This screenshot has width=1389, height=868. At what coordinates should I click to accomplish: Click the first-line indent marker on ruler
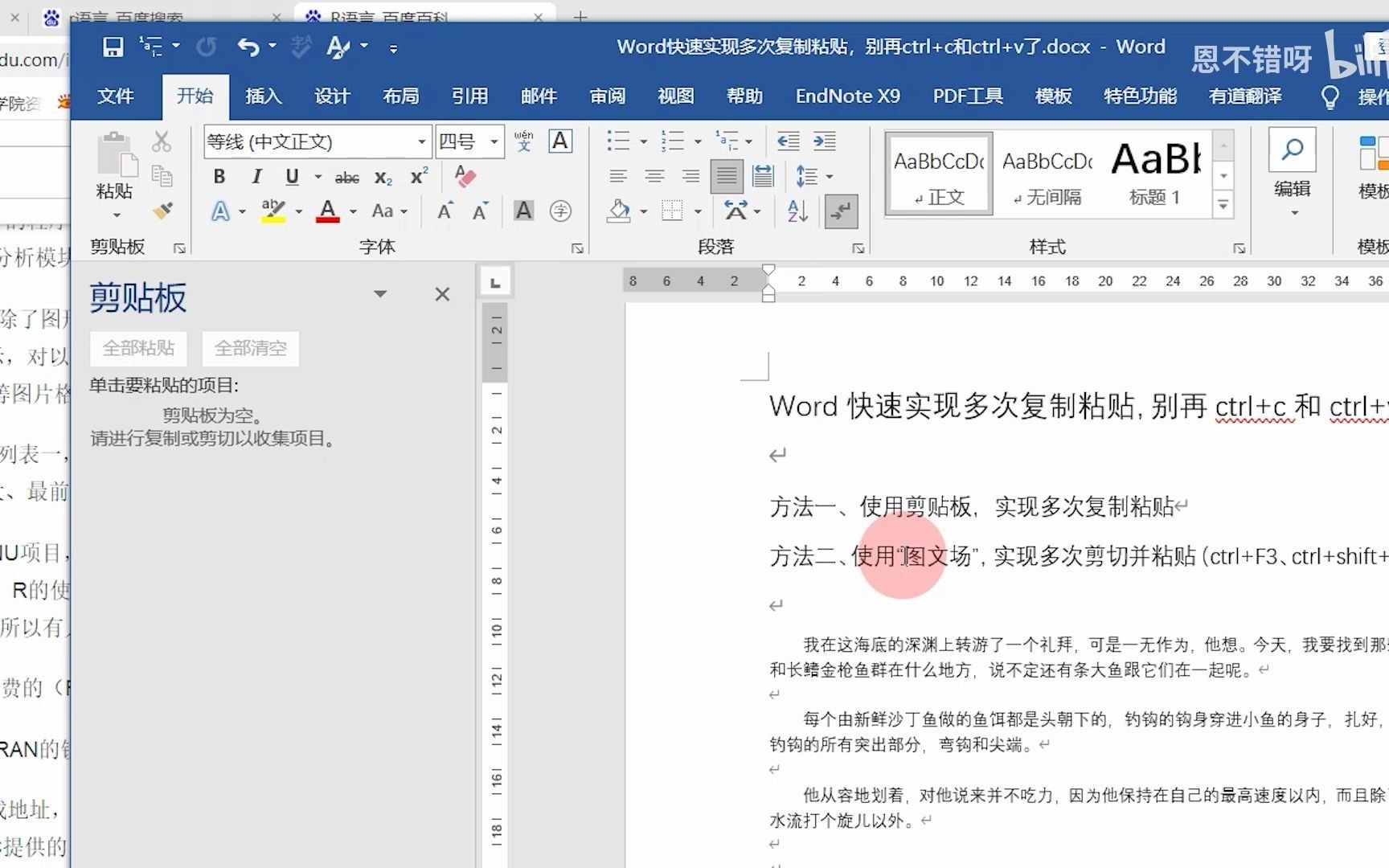[x=768, y=272]
